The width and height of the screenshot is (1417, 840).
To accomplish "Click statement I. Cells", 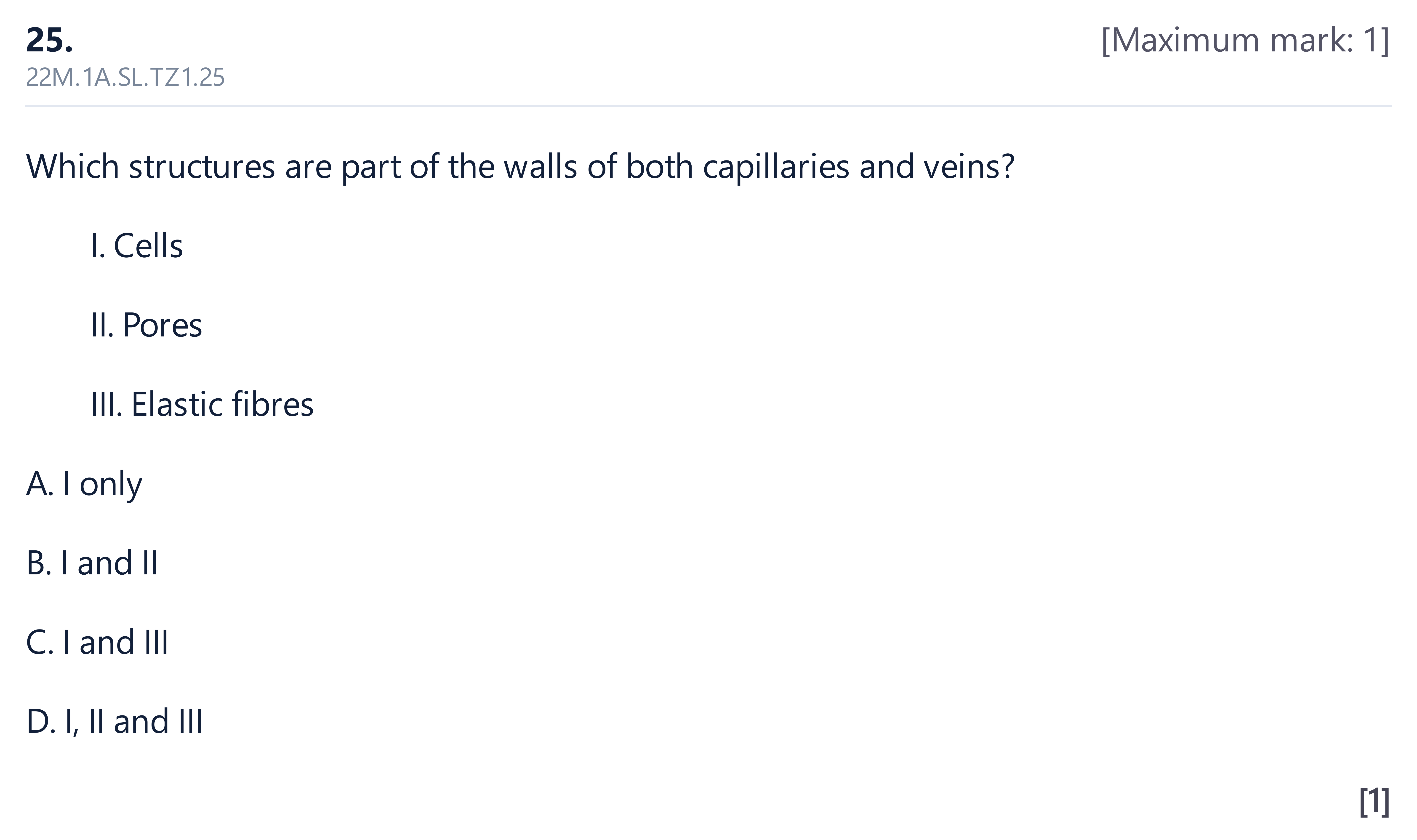I will pyautogui.click(x=137, y=246).
